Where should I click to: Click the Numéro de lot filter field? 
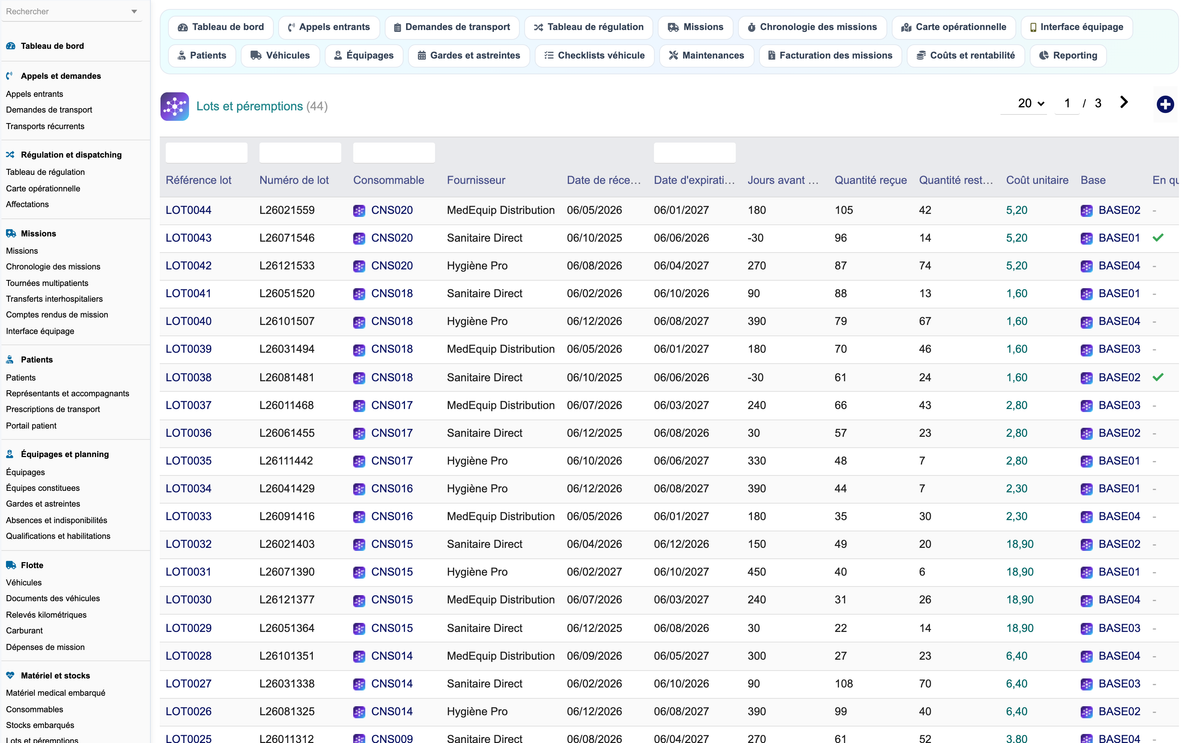coord(300,152)
